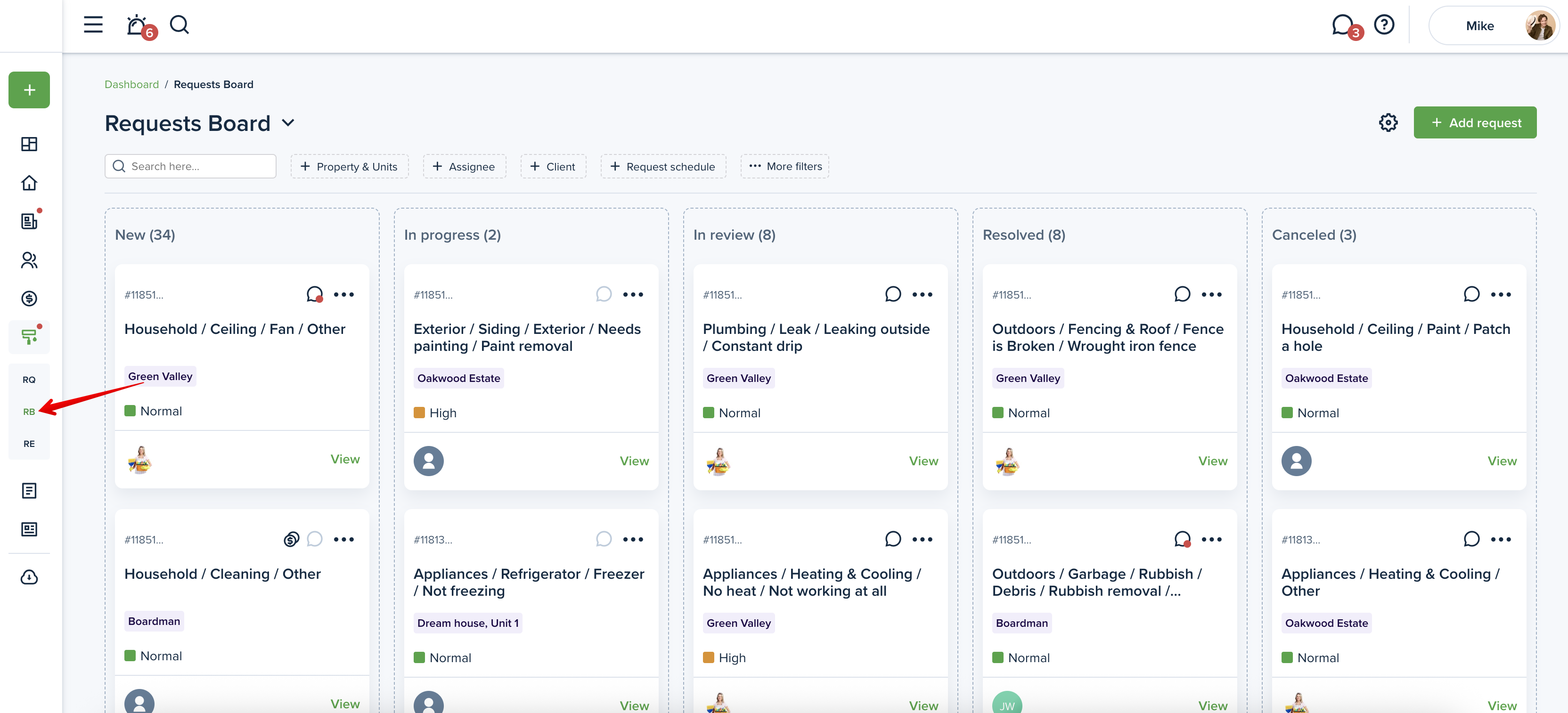Open the hamburger menu
The height and width of the screenshot is (713, 1568).
[93, 25]
